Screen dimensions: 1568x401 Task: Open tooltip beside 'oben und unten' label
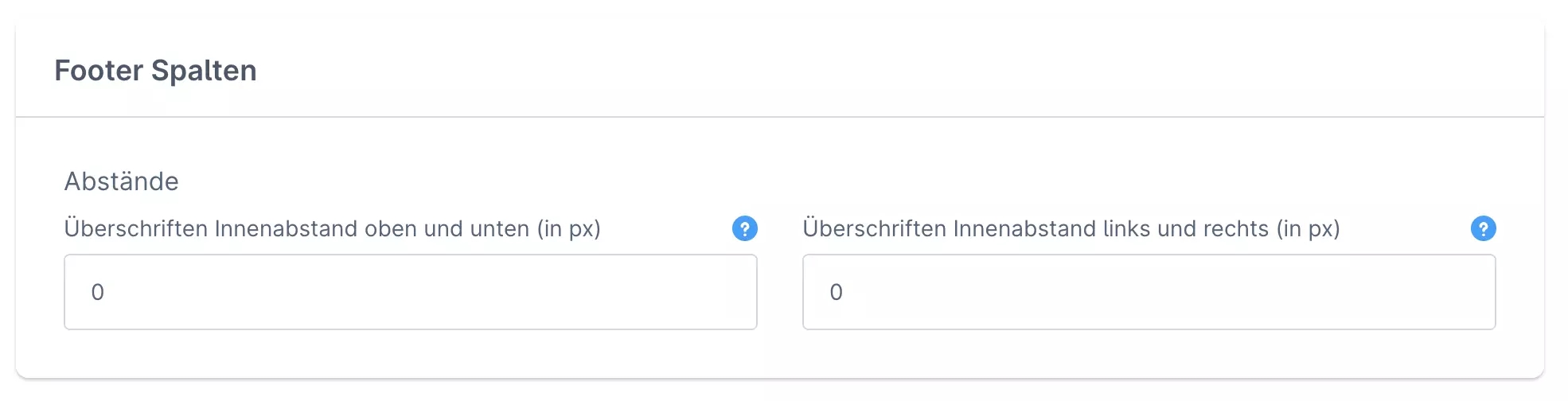point(744,229)
